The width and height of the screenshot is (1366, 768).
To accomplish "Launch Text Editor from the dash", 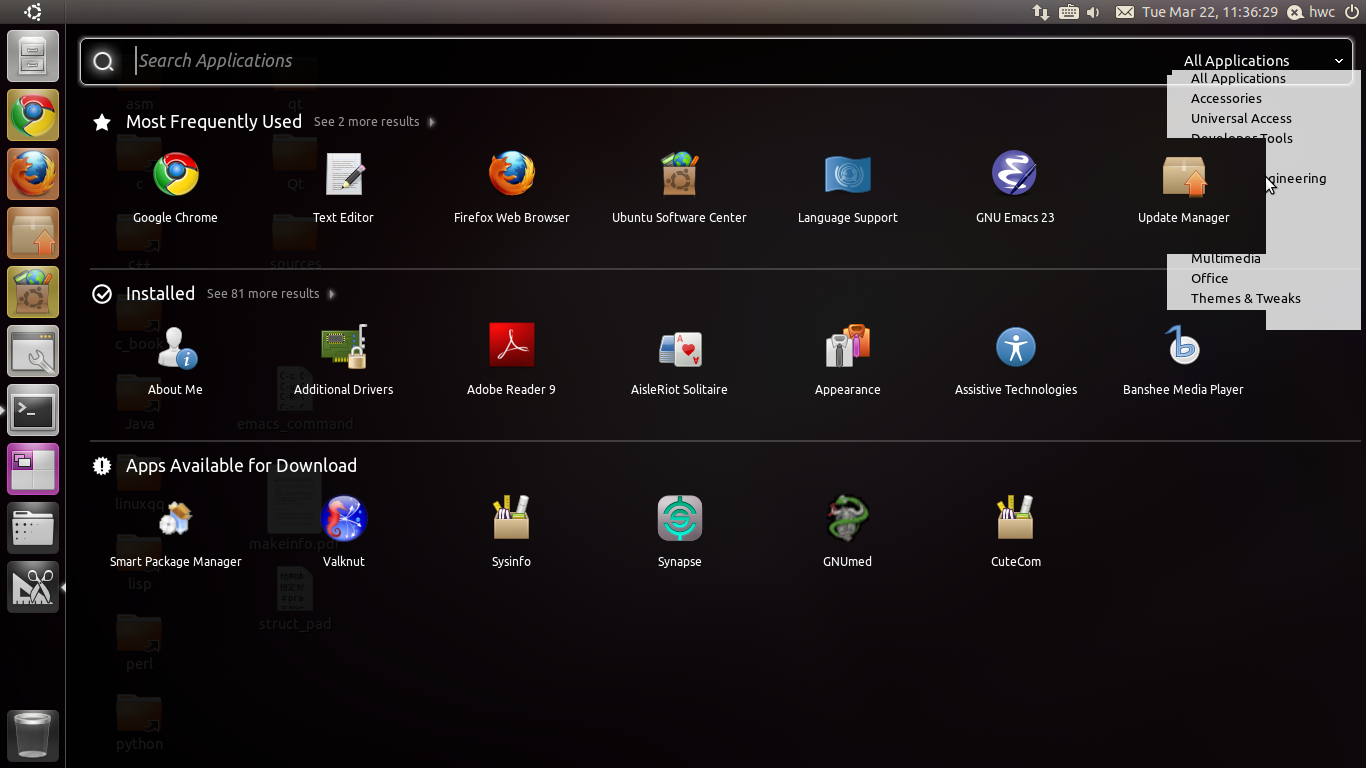I will click(343, 175).
